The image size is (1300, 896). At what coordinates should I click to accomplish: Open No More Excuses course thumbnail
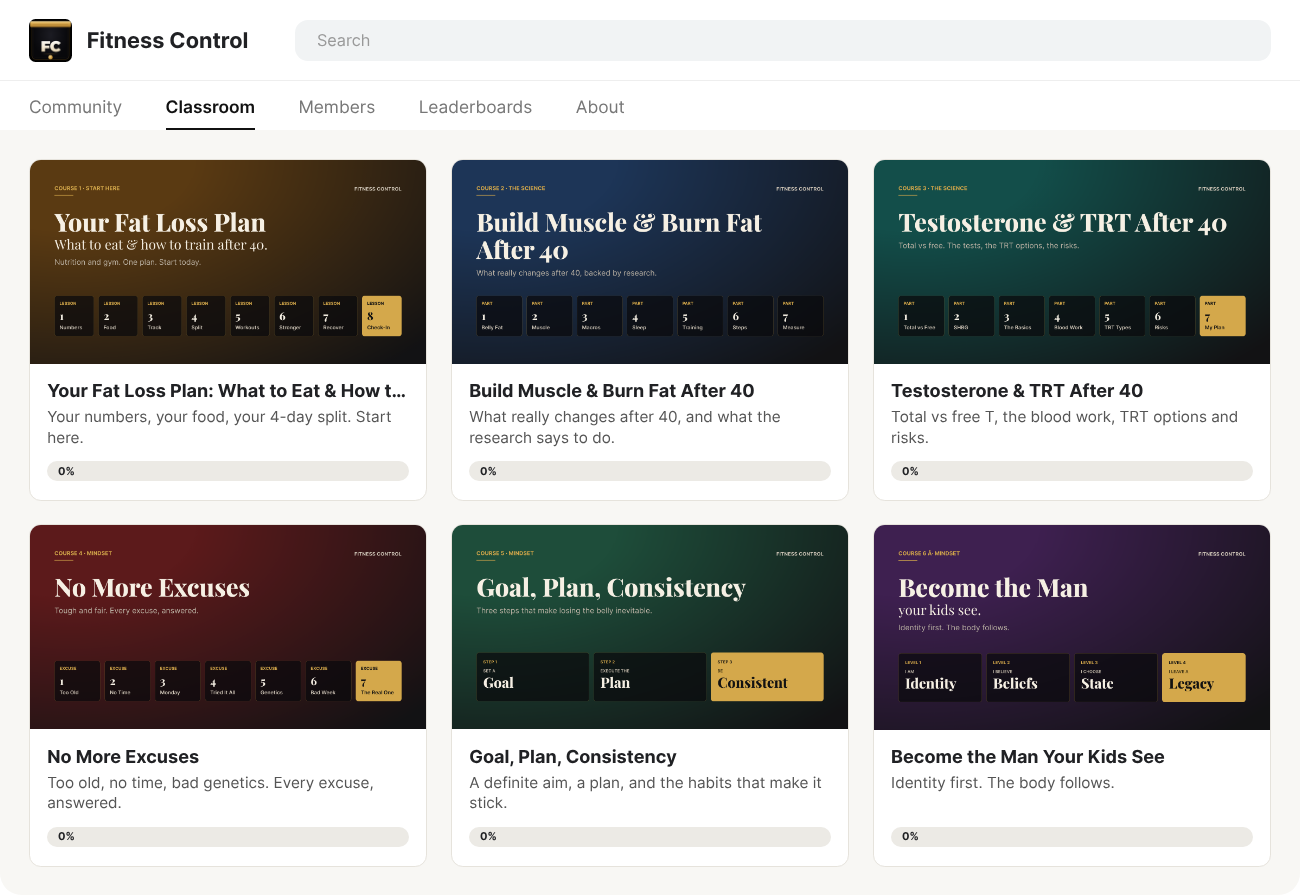click(x=228, y=627)
